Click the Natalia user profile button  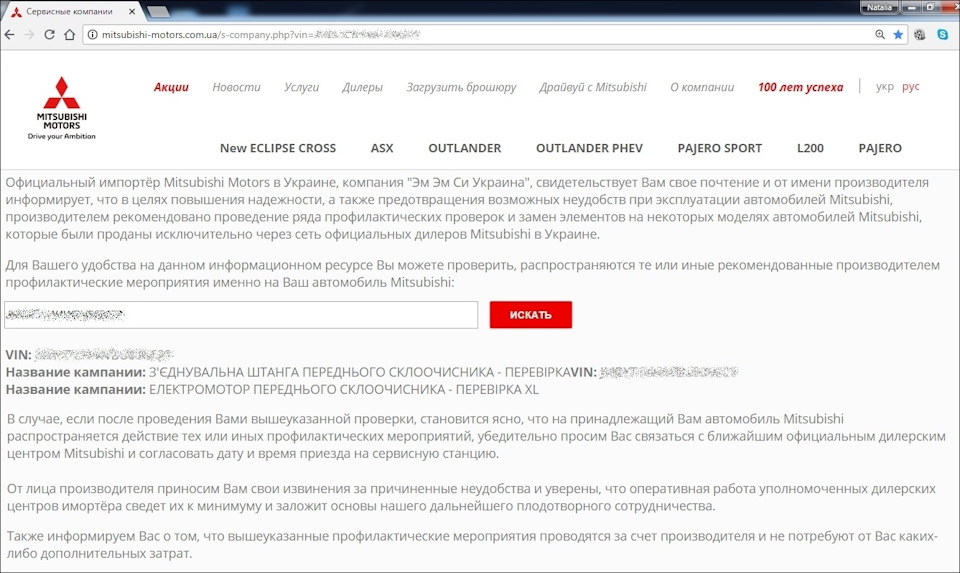pos(880,7)
